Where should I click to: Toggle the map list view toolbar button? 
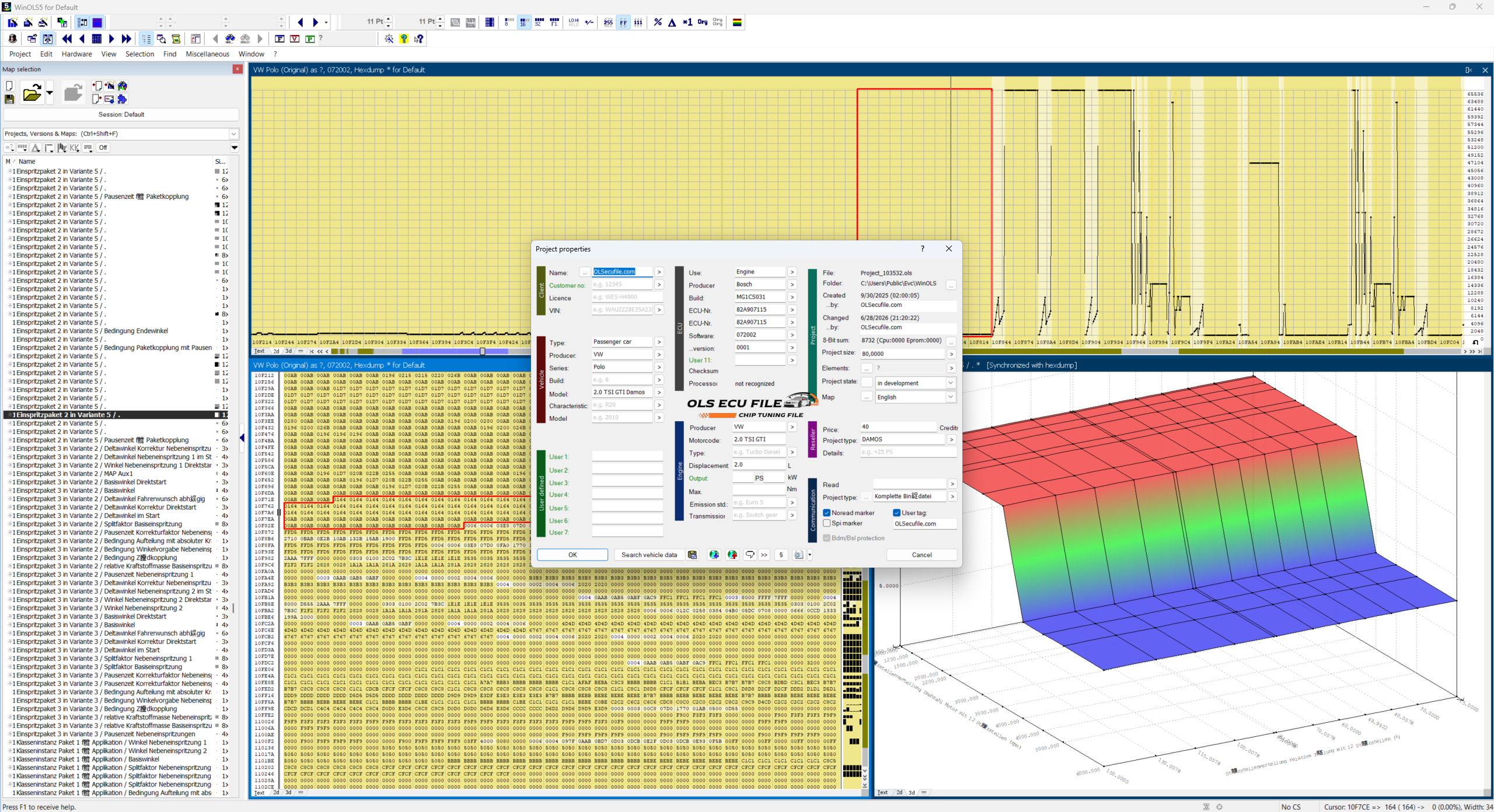[x=146, y=38]
